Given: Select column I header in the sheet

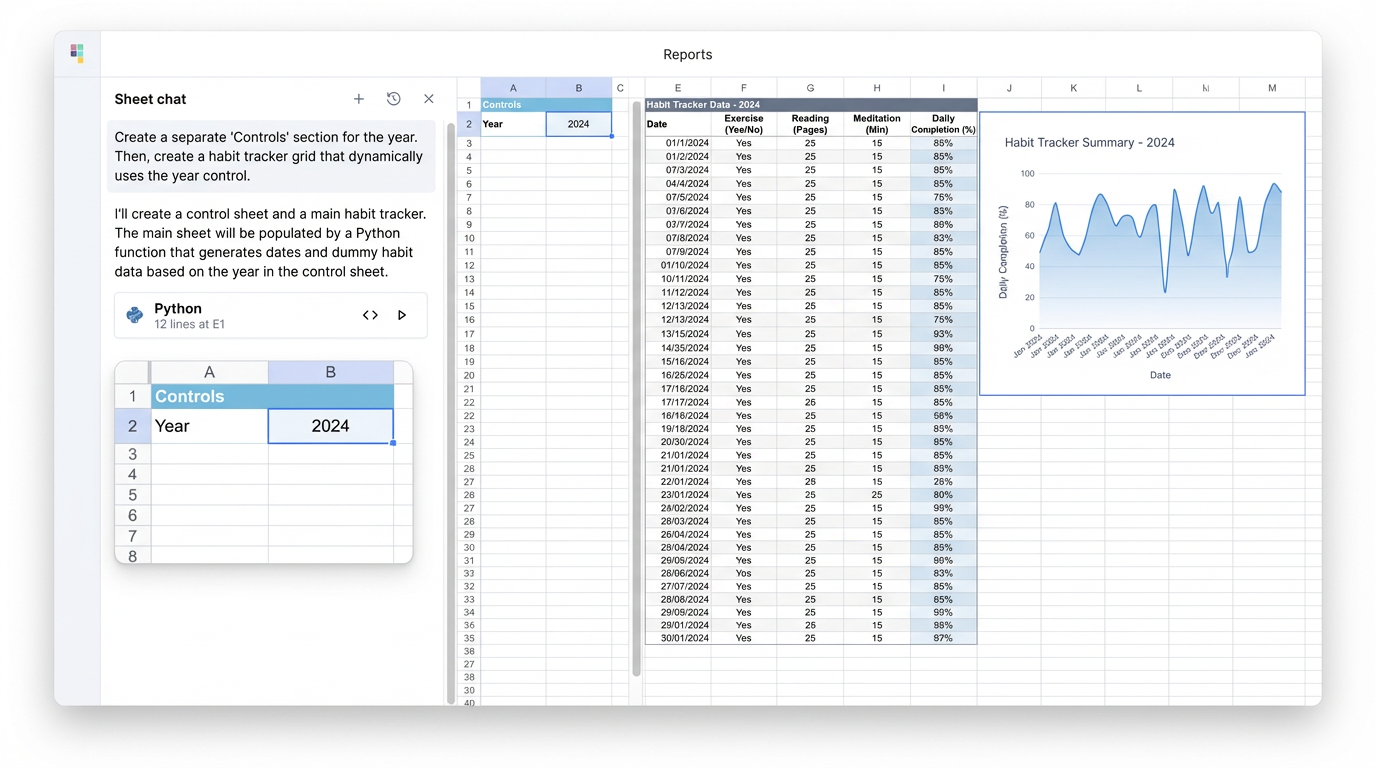Looking at the screenshot, I should point(943,88).
